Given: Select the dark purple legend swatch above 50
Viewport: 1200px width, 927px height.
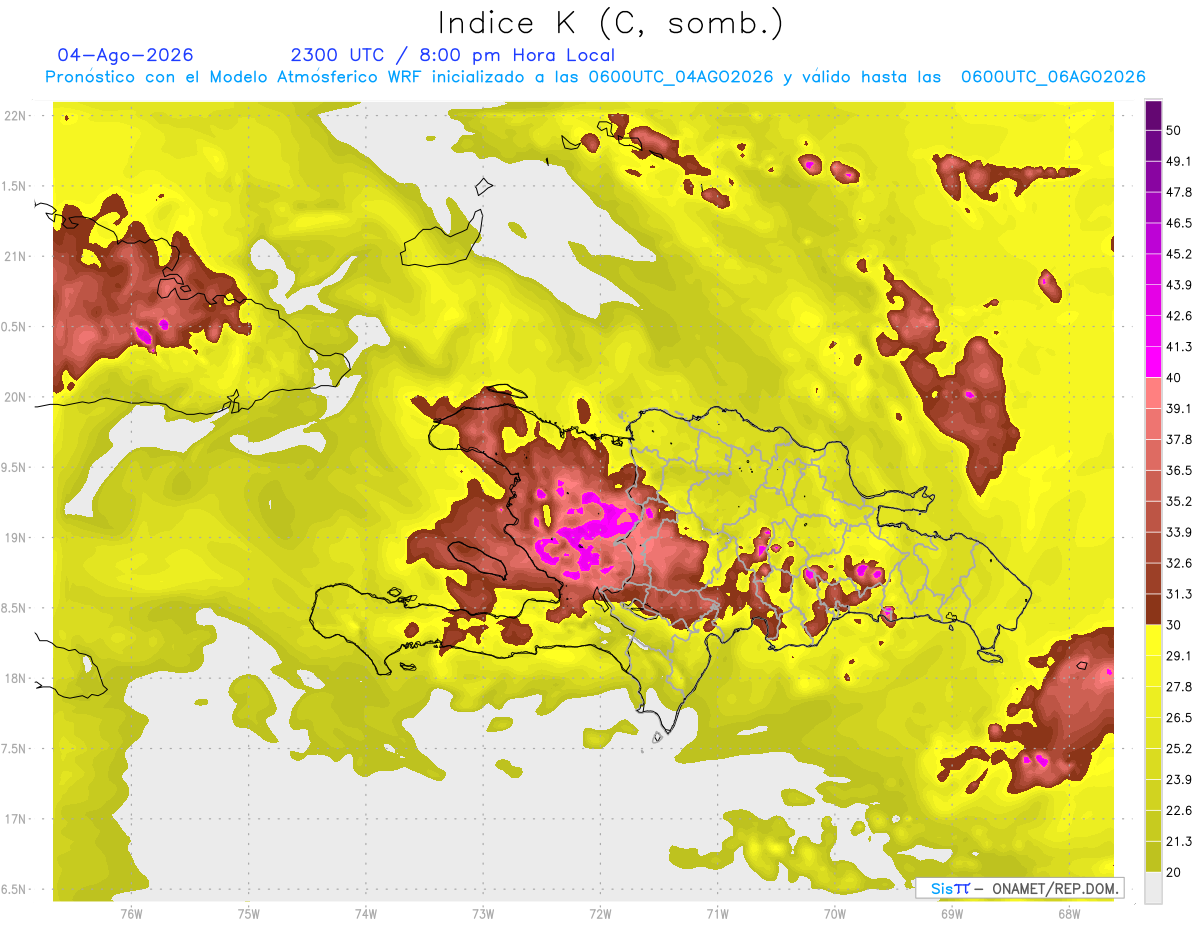Looking at the screenshot, I should coord(1153,115).
